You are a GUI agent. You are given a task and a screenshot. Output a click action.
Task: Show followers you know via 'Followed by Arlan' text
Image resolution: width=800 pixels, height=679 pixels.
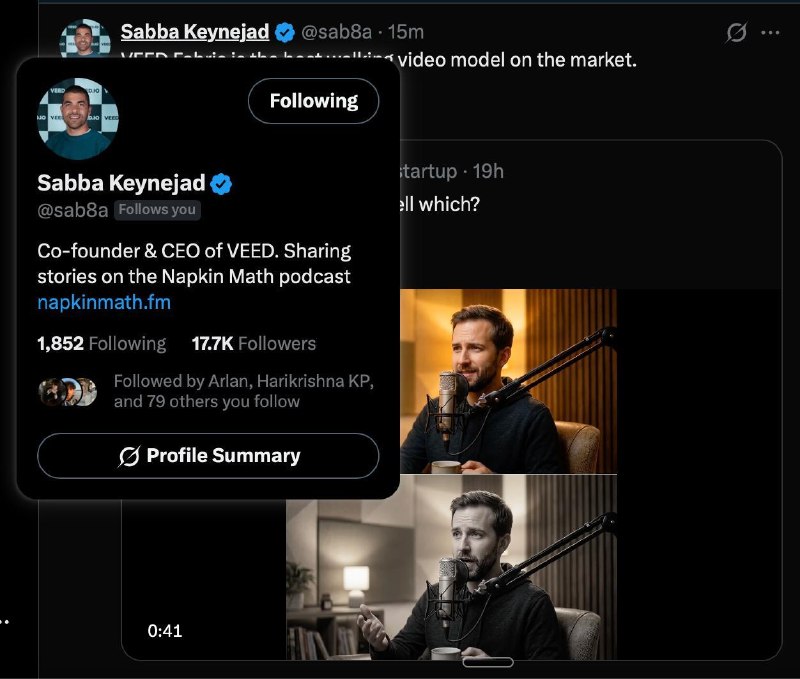coord(243,392)
